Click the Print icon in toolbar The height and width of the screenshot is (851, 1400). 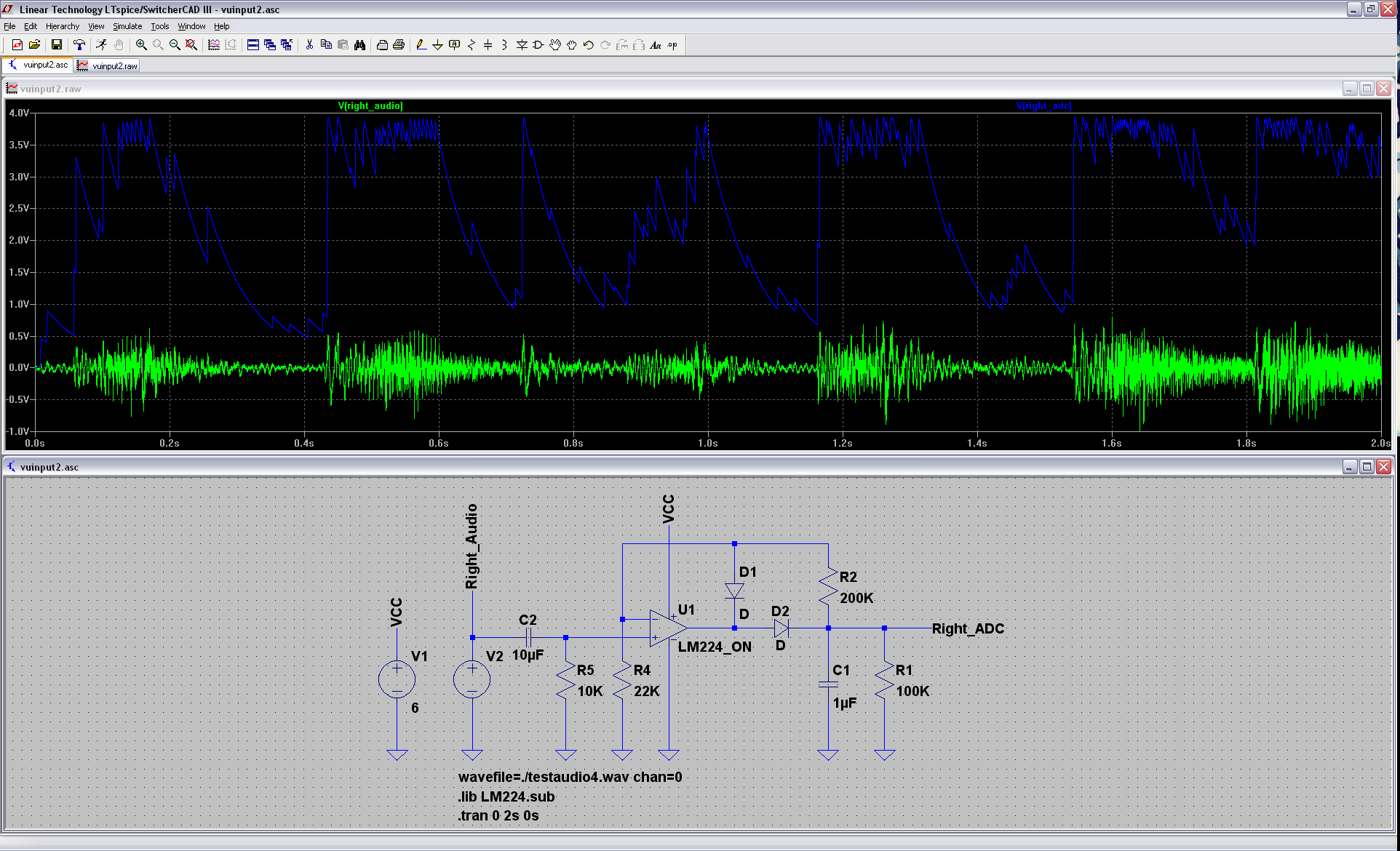(399, 45)
